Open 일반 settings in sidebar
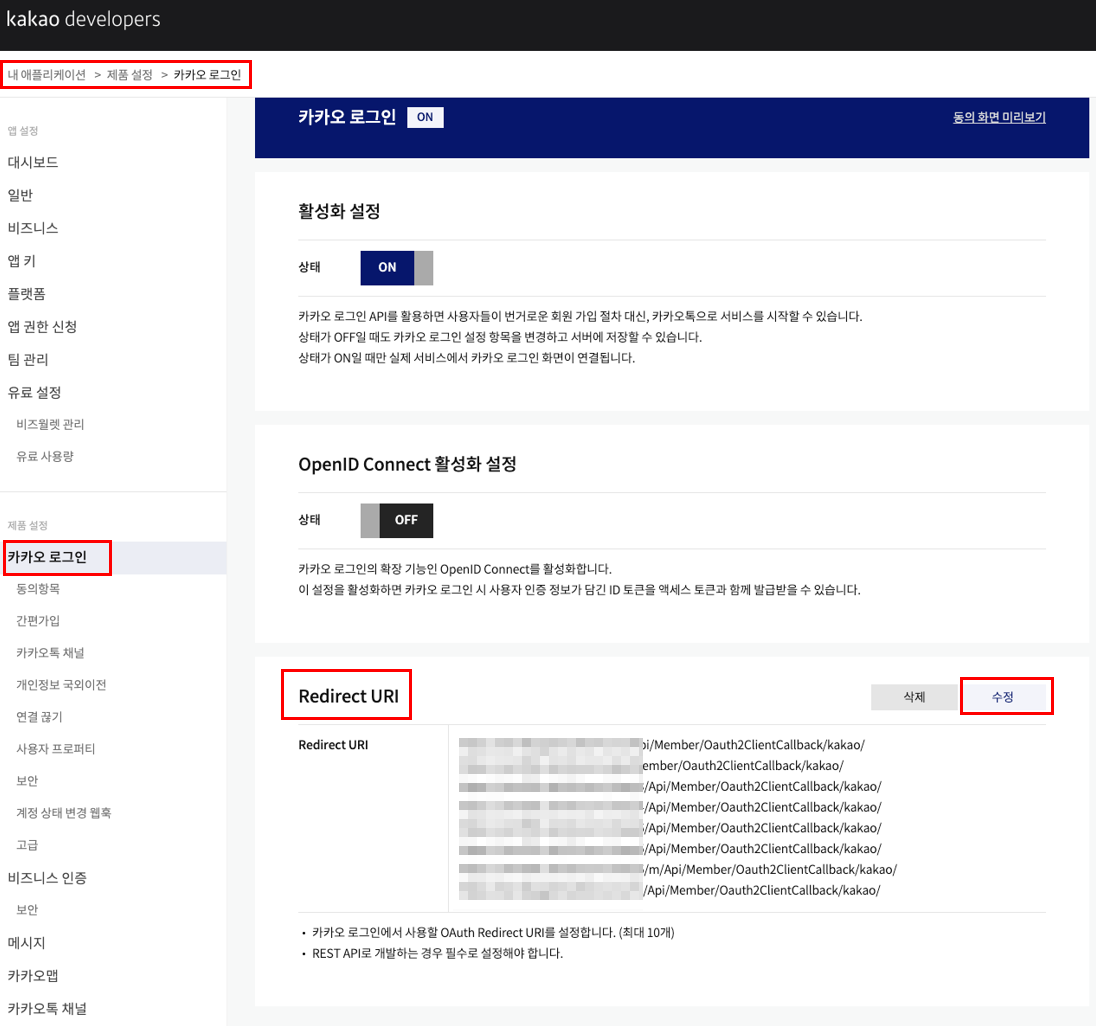The height and width of the screenshot is (1026, 1096). [20, 195]
